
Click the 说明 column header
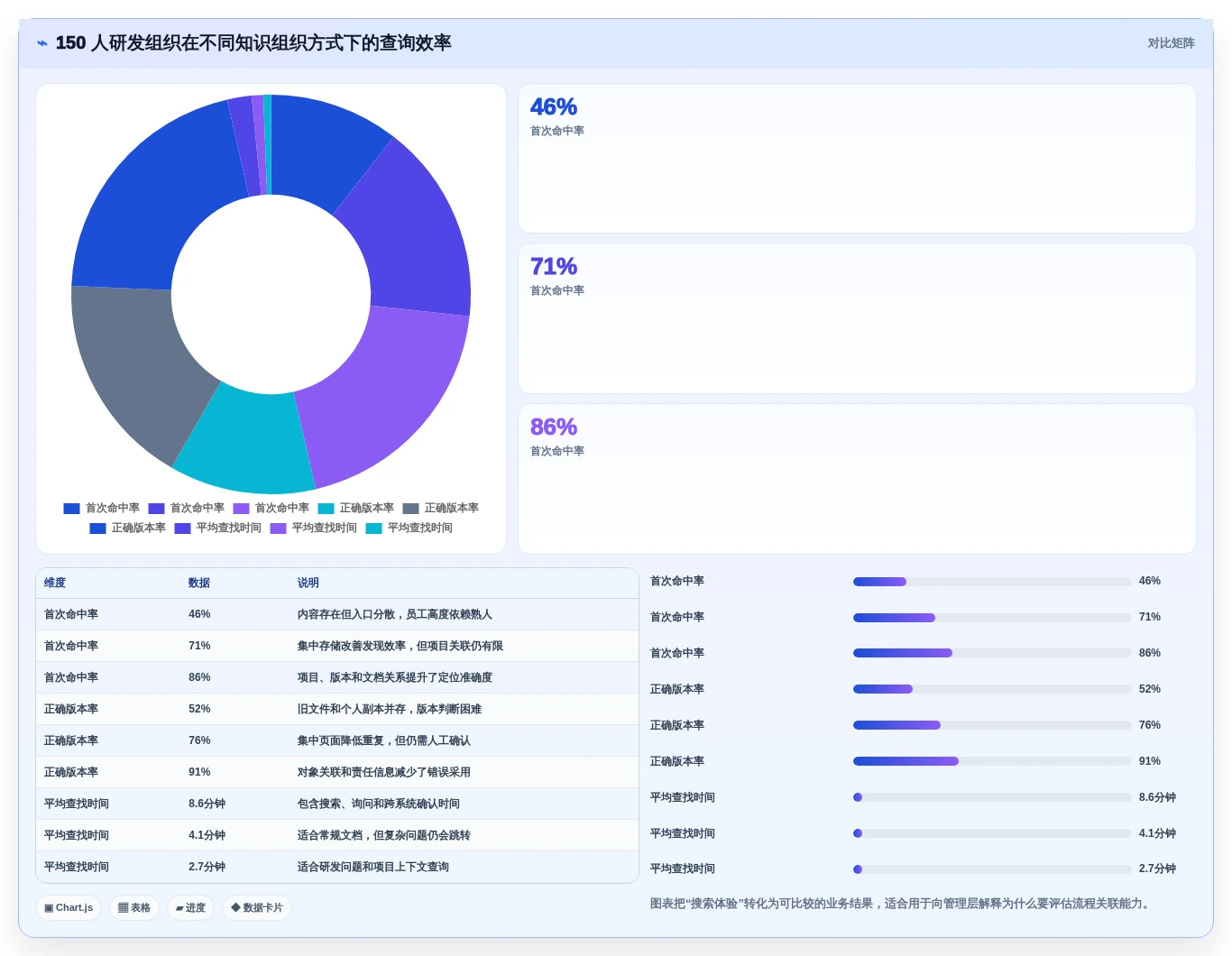pos(308,583)
